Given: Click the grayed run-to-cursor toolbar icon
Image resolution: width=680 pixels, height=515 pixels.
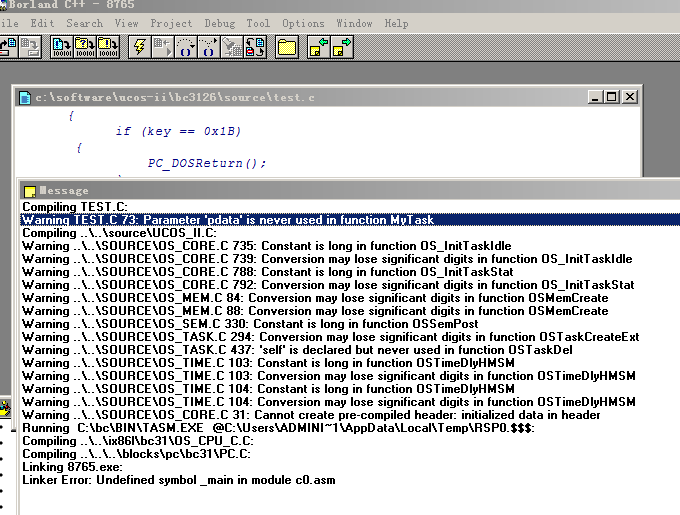Looking at the screenshot, I should coord(163,47).
